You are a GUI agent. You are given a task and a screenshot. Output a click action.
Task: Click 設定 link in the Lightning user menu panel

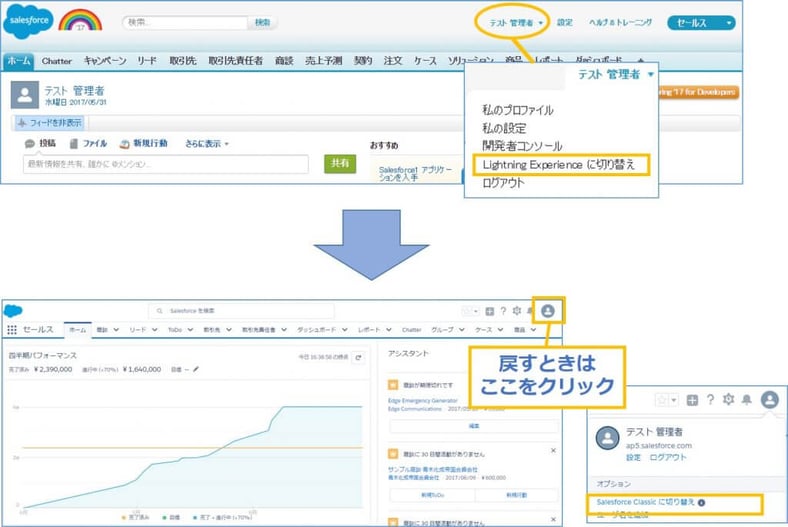point(633,458)
